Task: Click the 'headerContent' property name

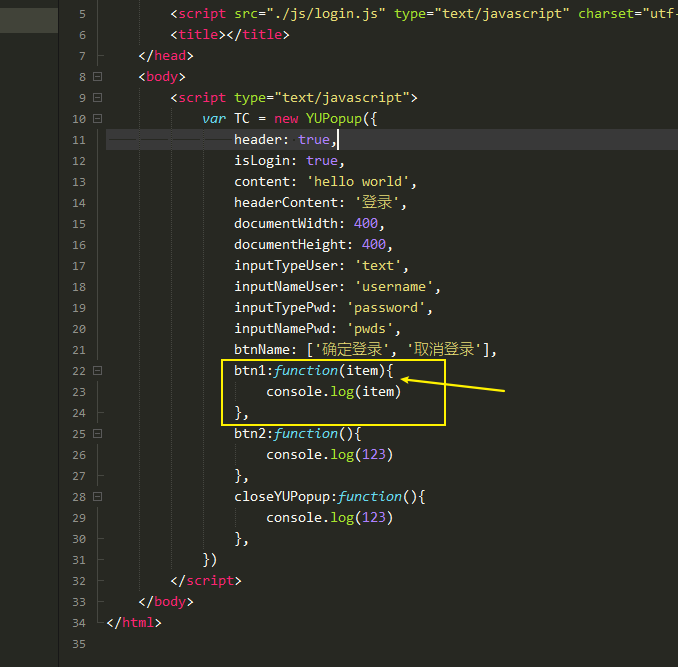Action: 286,203
